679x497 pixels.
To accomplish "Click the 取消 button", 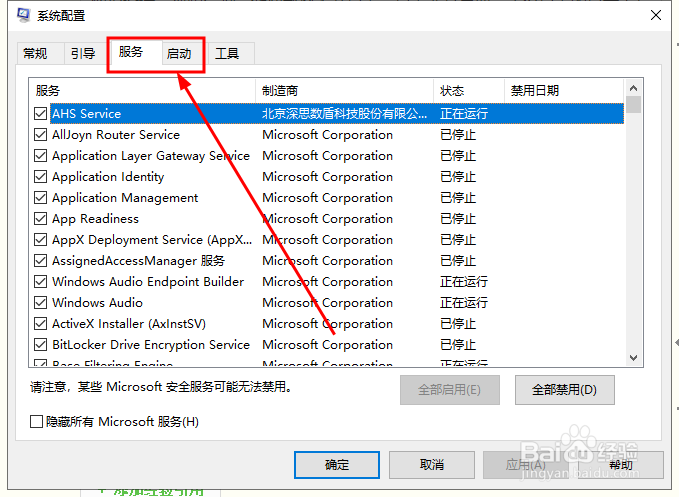I will pos(432,465).
